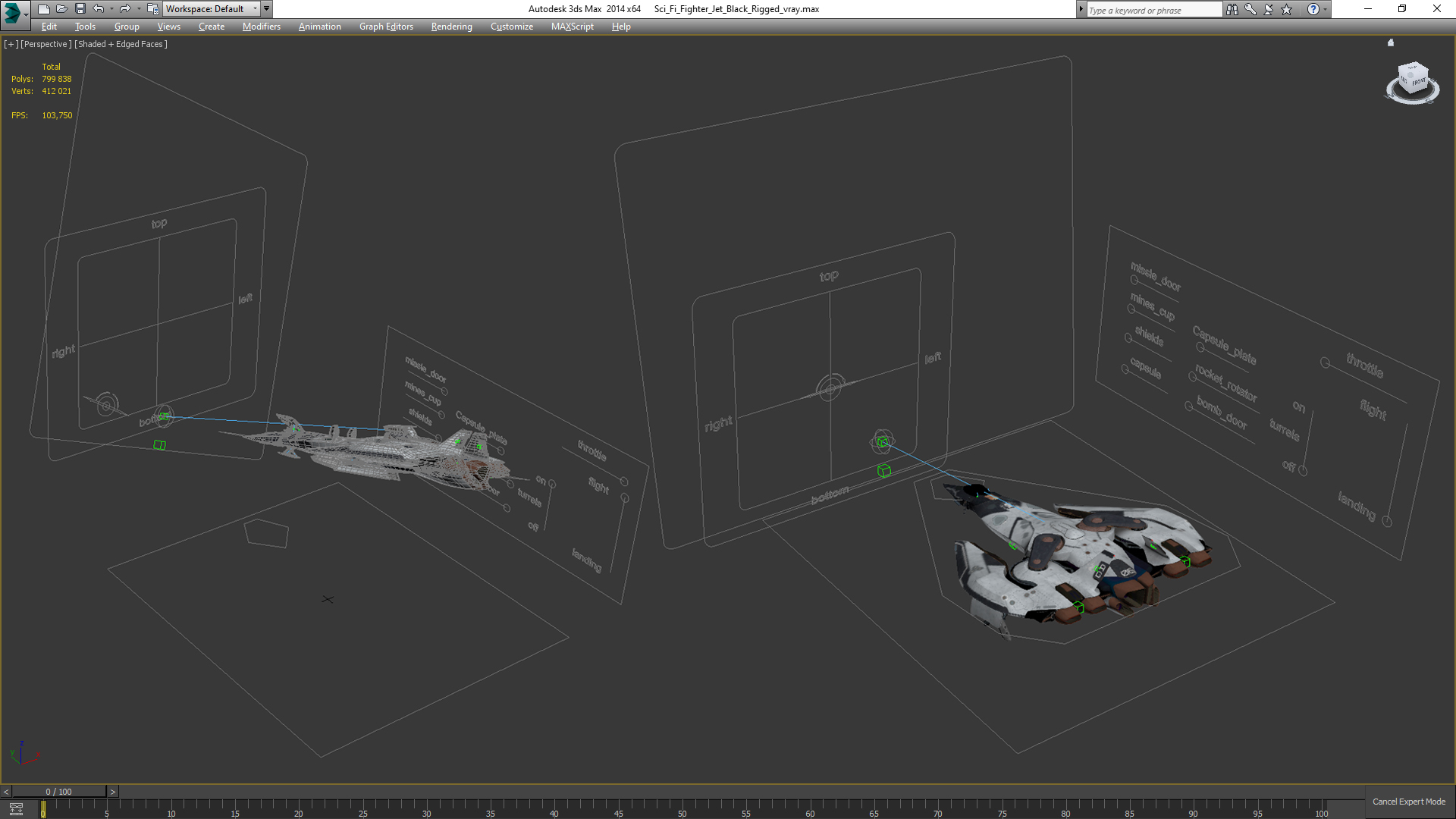Click the Shaded + Edged Faces viewport label

click(121, 44)
